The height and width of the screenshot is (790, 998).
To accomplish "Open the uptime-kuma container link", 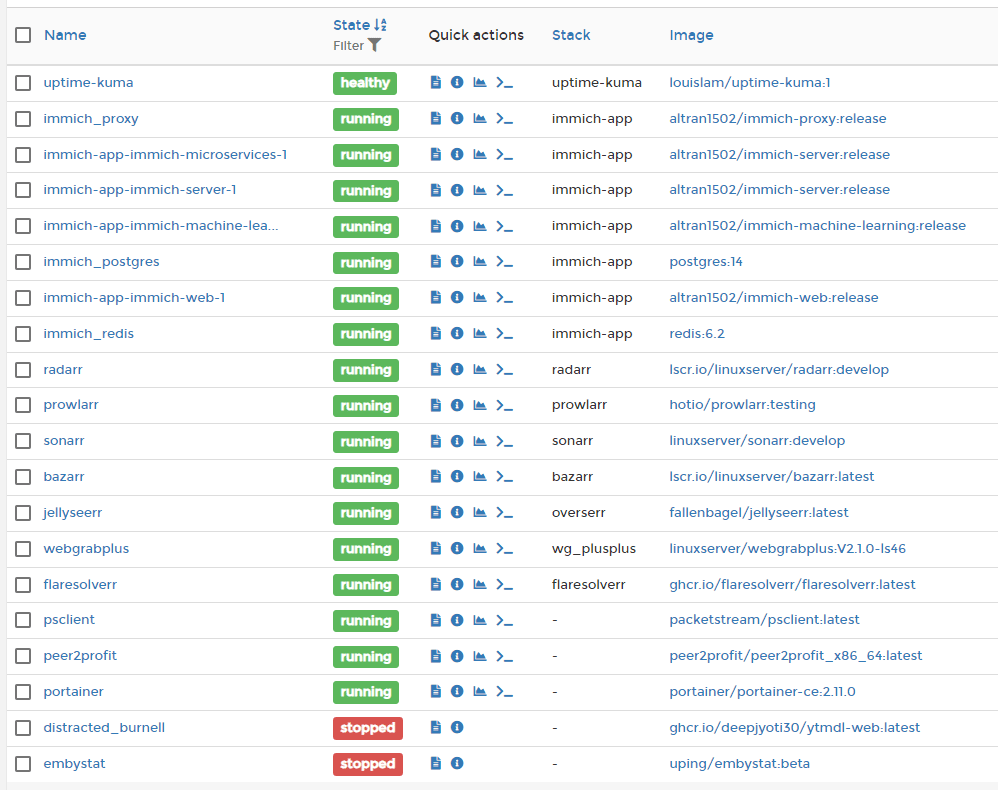I will tap(88, 82).
